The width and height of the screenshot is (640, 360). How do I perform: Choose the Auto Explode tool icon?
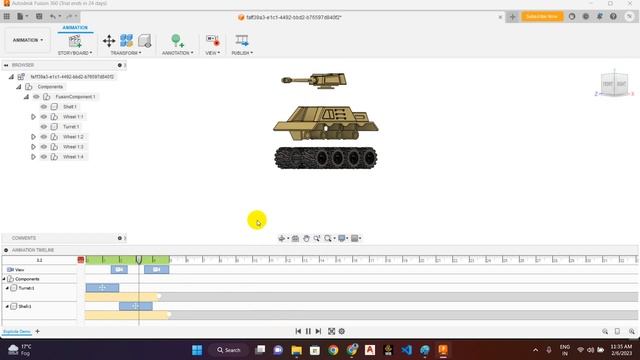(127, 41)
